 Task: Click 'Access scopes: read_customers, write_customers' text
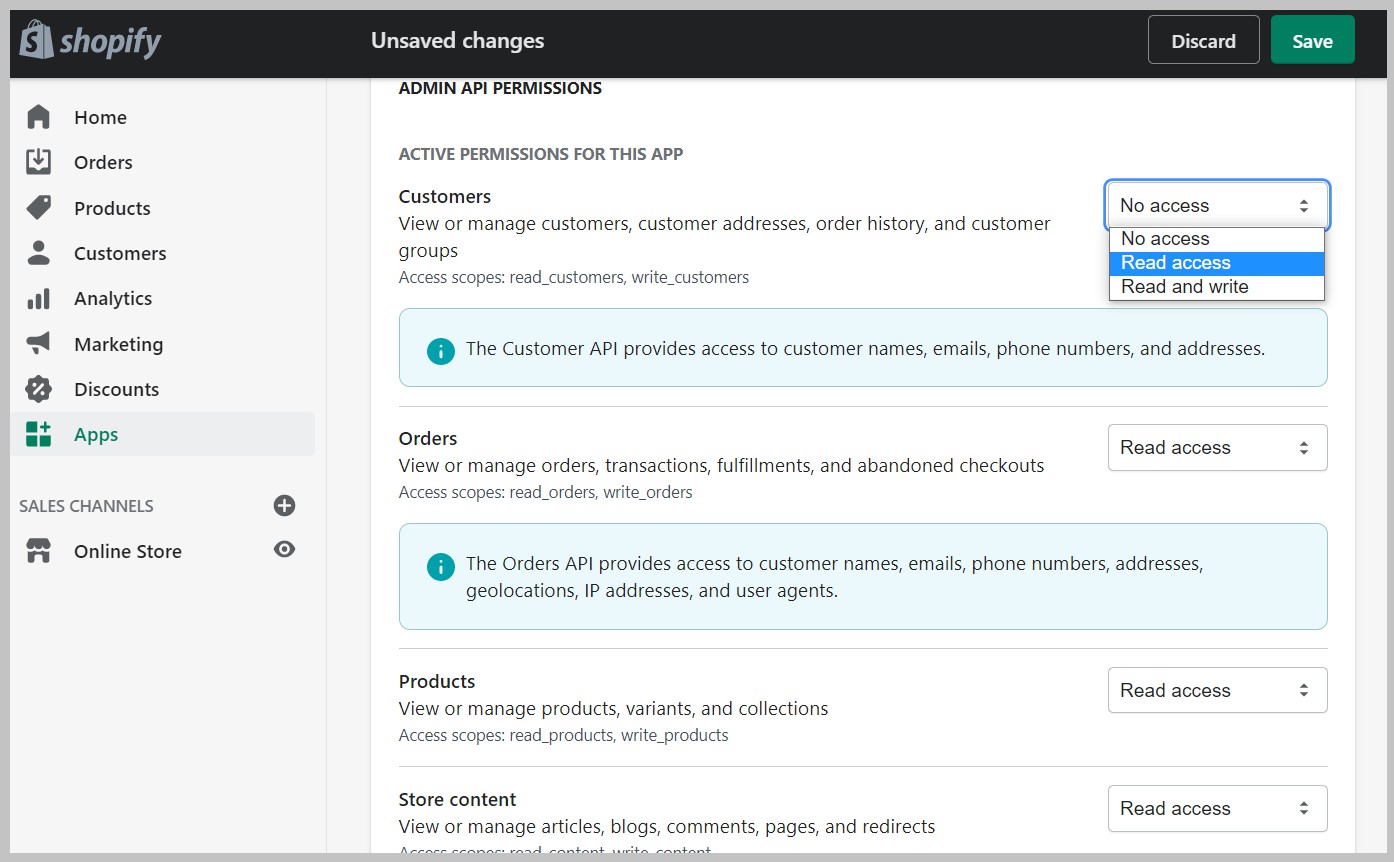(x=574, y=277)
